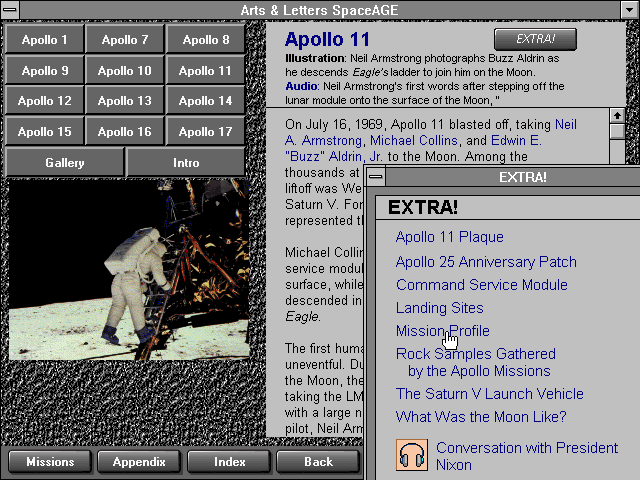Screen dimensions: 640x480
Task: Click the EXTRA! button beside Apollo 11 heading
Action: [x=535, y=39]
